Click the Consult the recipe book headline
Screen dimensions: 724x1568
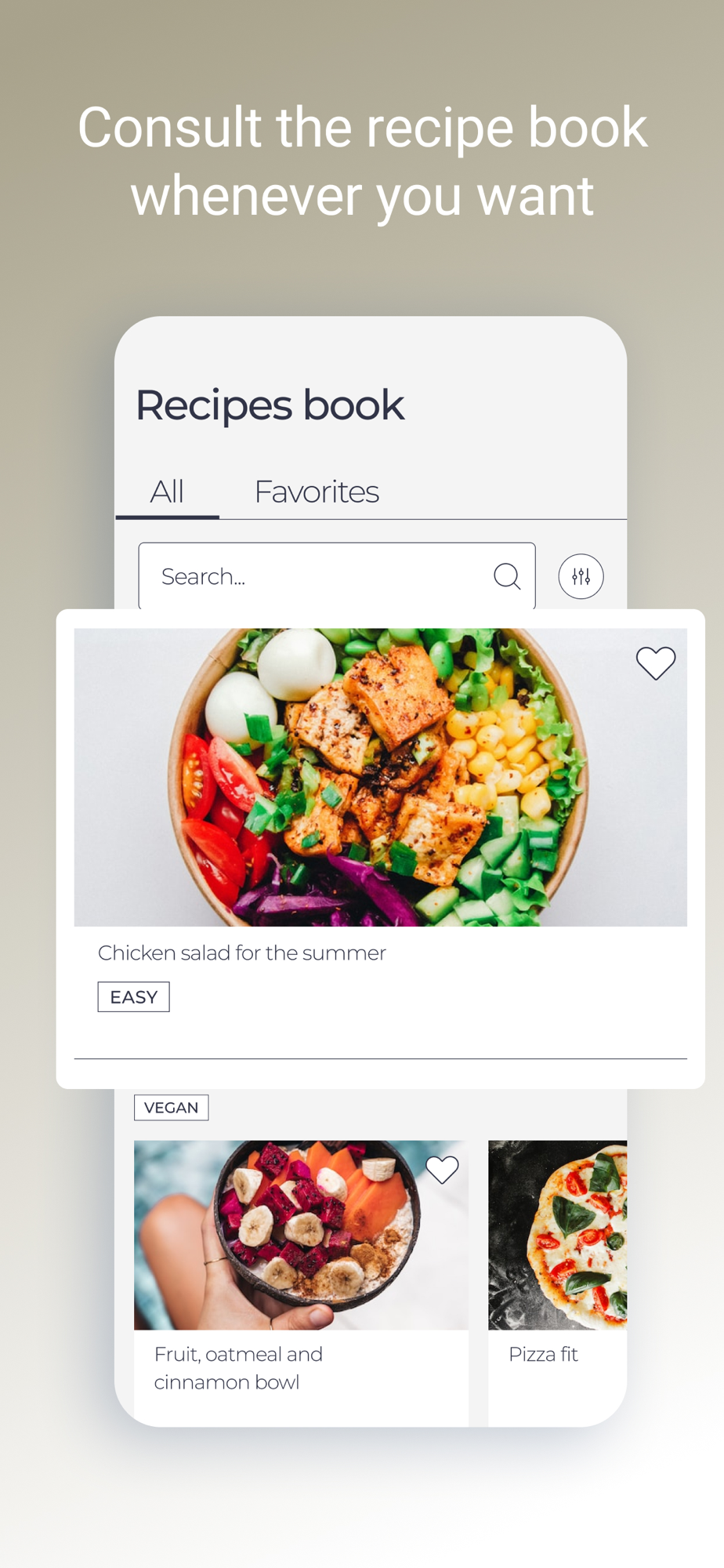(x=362, y=161)
